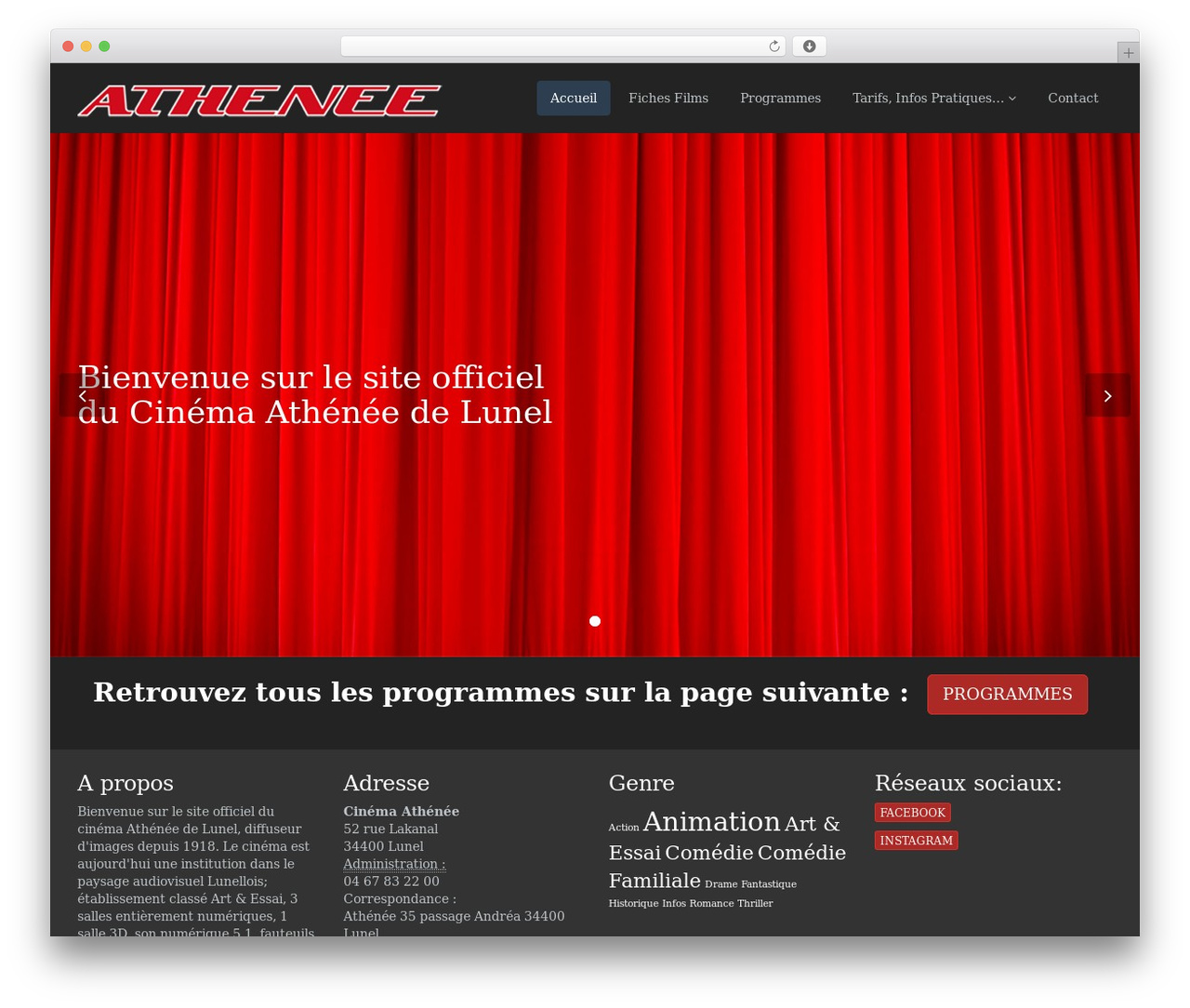Click the red PROGRAMMES button
Image resolution: width=1190 pixels, height=1008 pixels.
(1007, 695)
